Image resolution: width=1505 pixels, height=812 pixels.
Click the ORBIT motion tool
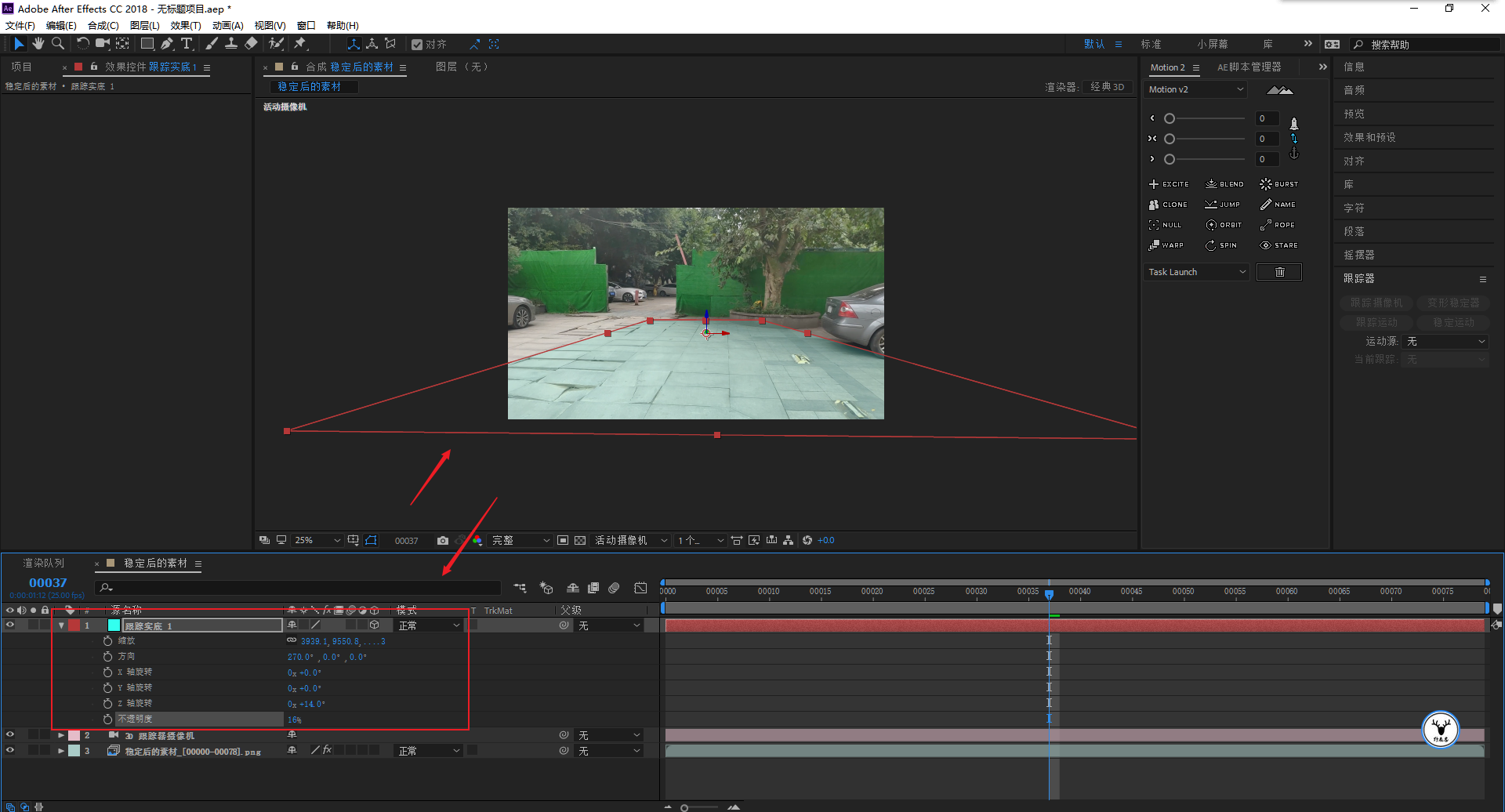[1224, 225]
